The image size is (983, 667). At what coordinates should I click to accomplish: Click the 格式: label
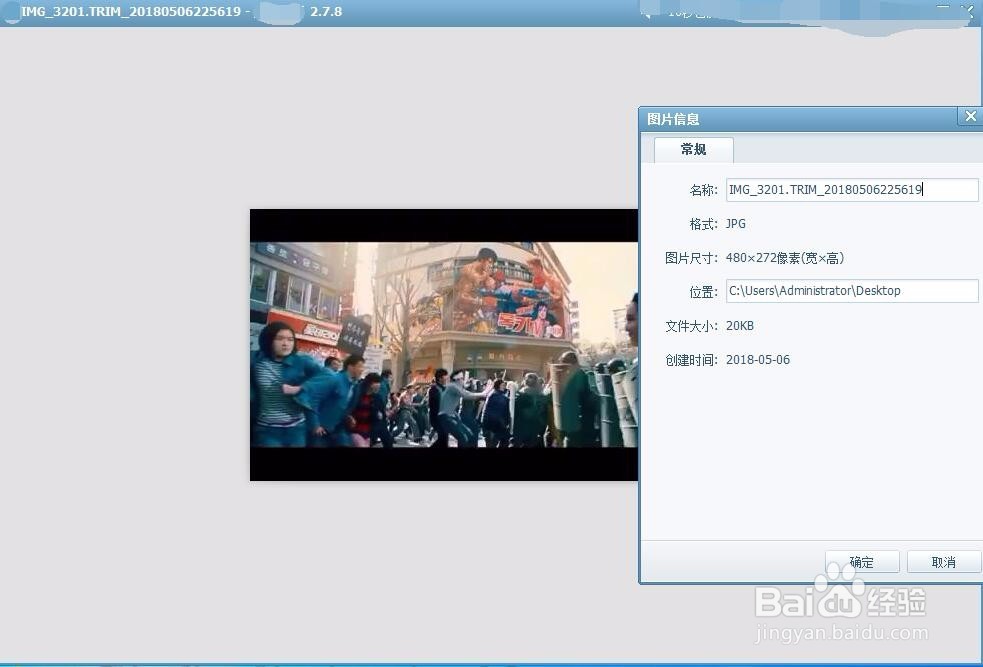[x=703, y=224]
